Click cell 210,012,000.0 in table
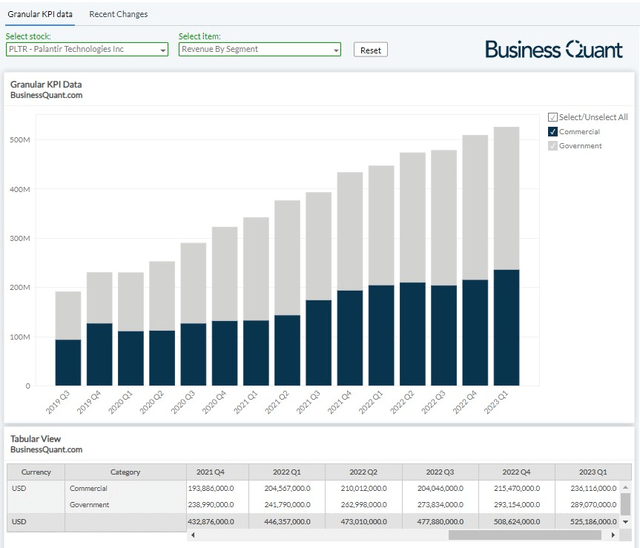The width and height of the screenshot is (640, 548). [364, 488]
